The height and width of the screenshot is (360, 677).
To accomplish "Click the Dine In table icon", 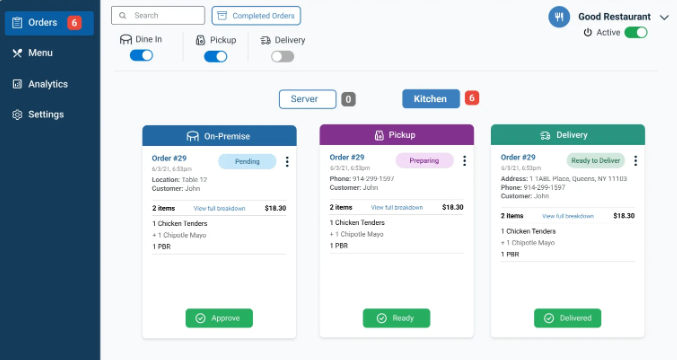I will pyautogui.click(x=126, y=40).
